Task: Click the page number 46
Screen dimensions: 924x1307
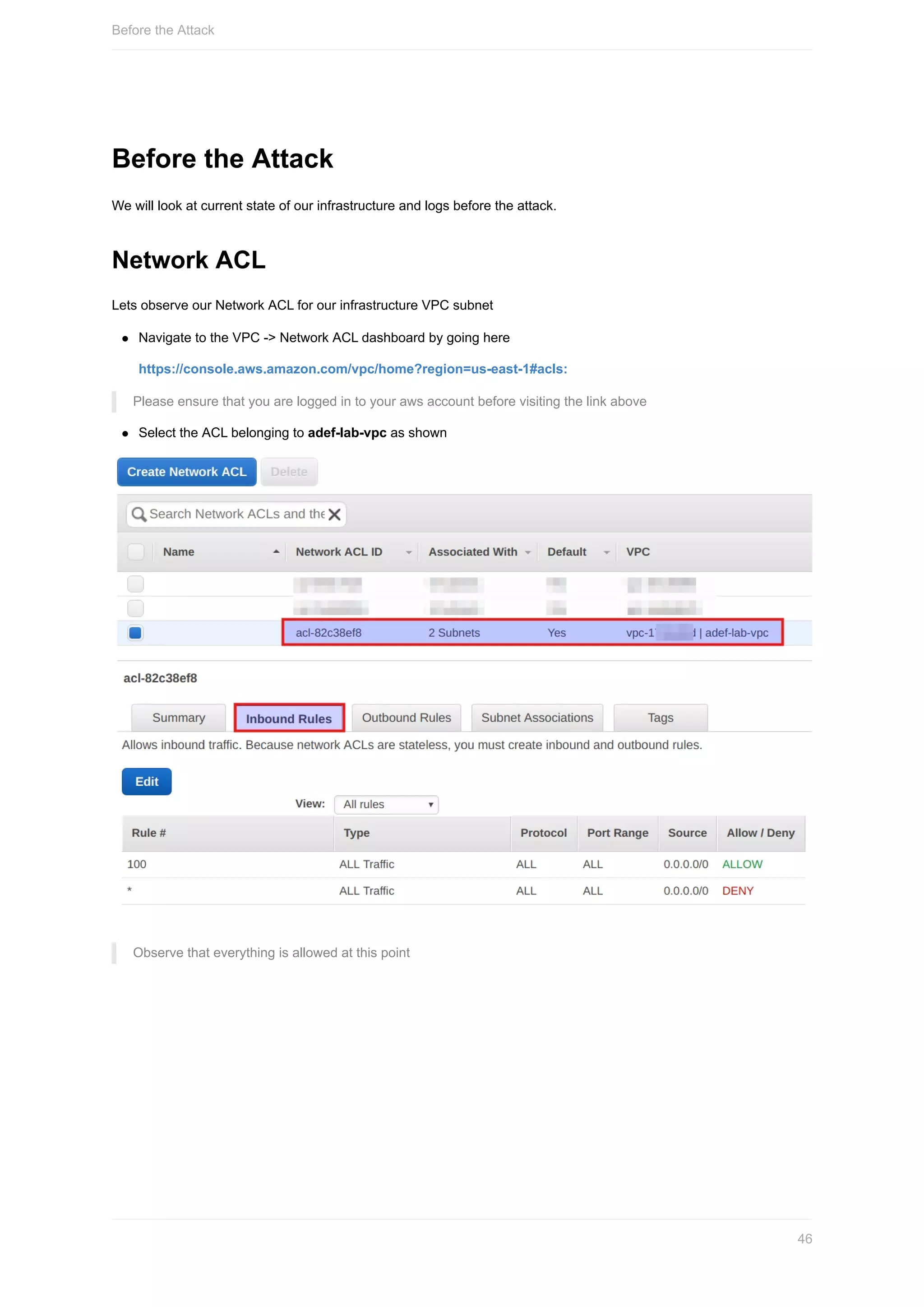Action: [804, 1239]
